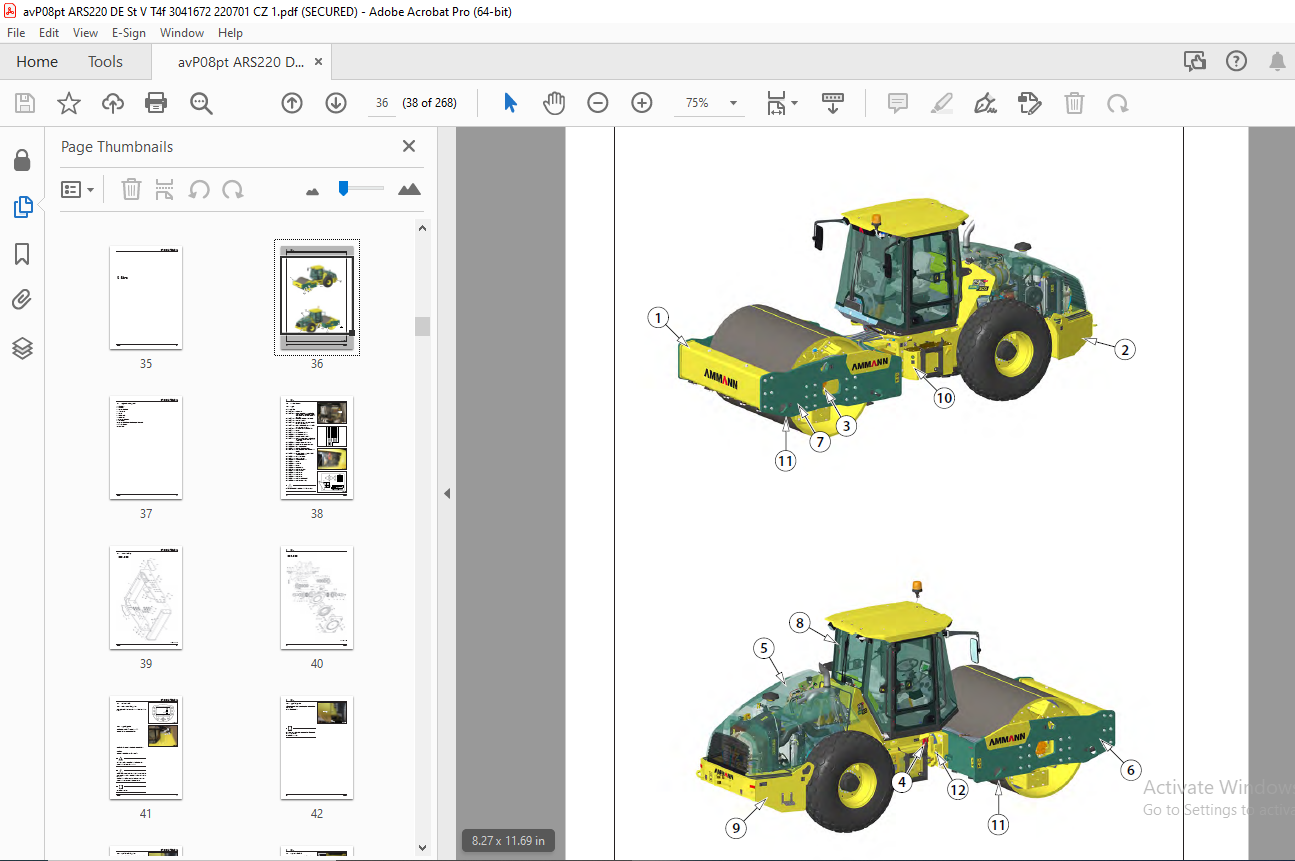This screenshot has width=1295, height=861.
Task: Rotate clockwise in the thumbnails panel
Action: click(x=233, y=189)
